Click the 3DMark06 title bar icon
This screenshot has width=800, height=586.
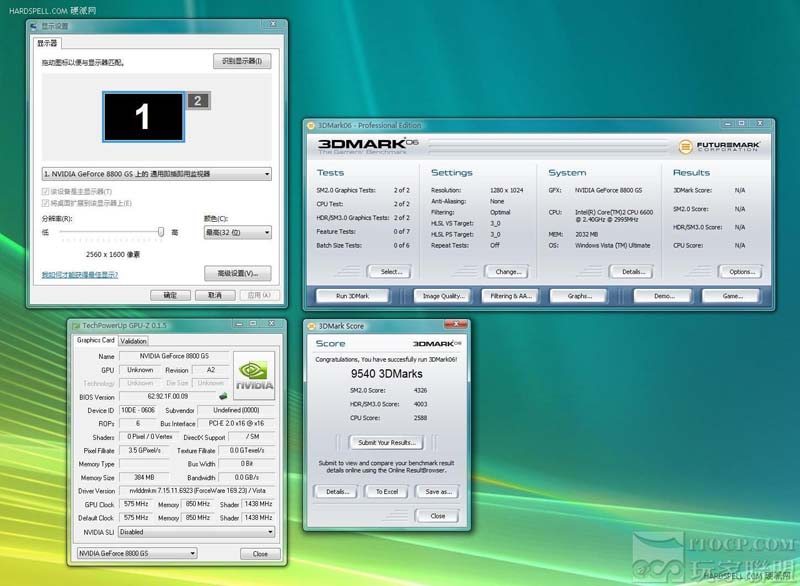click(x=310, y=125)
